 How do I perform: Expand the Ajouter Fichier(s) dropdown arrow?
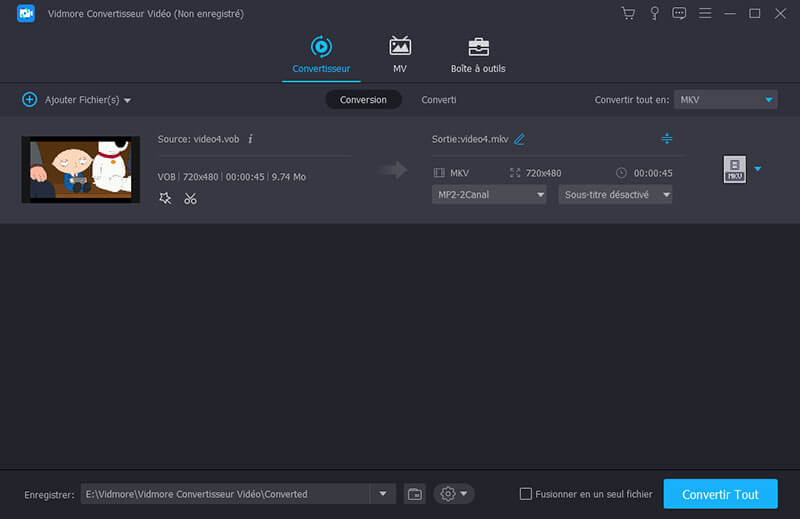[128, 101]
